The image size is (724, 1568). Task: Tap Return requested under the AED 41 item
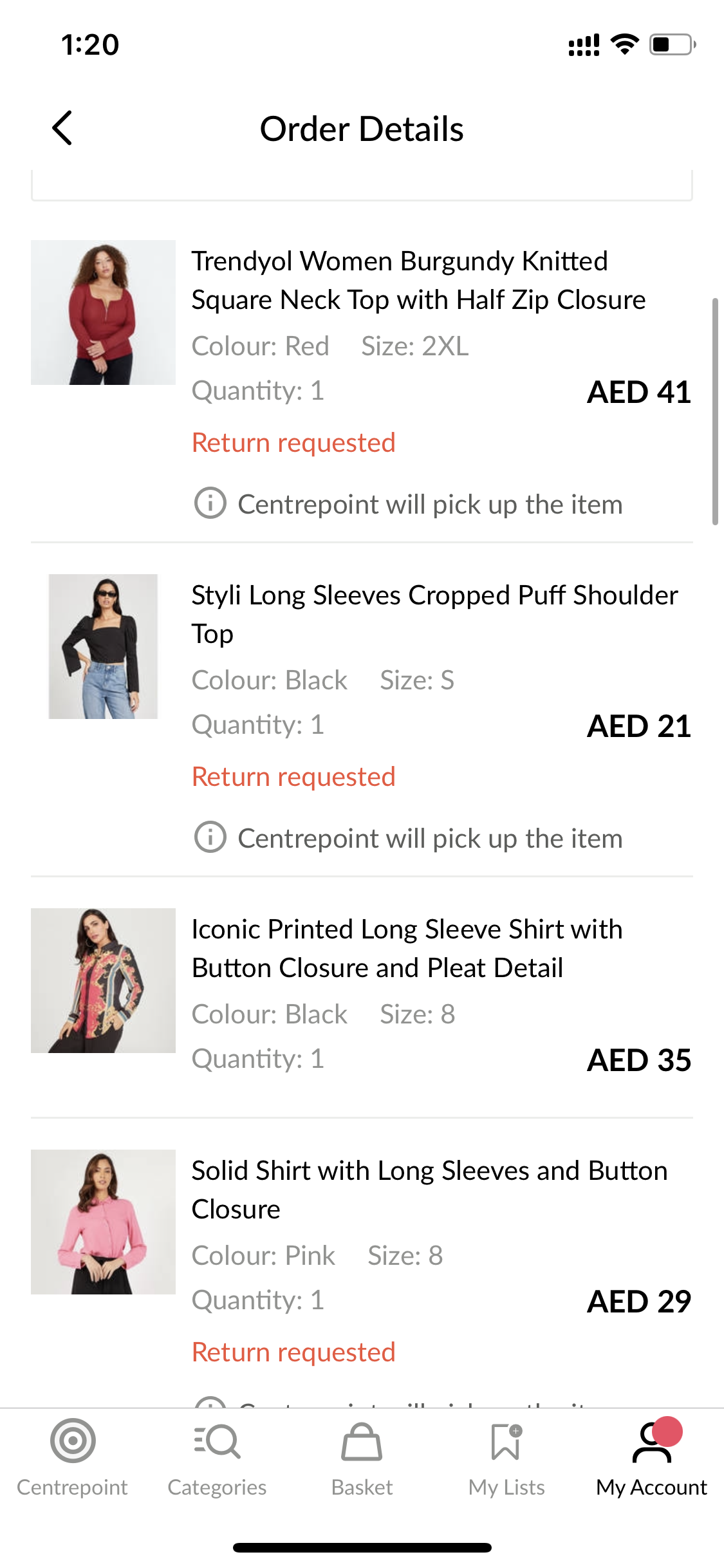click(x=293, y=443)
